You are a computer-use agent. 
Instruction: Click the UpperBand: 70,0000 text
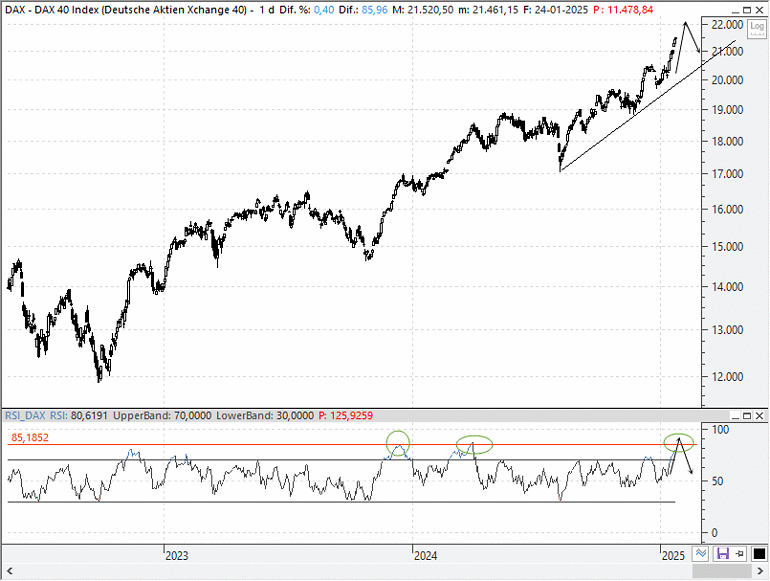(162, 415)
